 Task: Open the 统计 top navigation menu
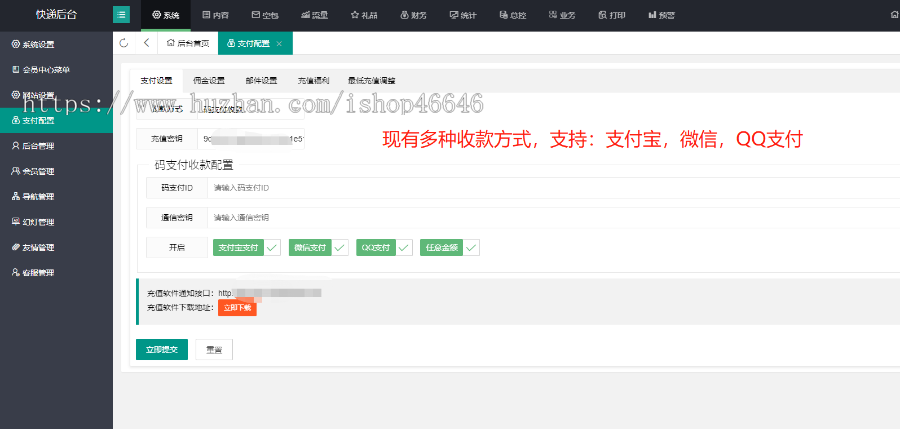pos(462,16)
